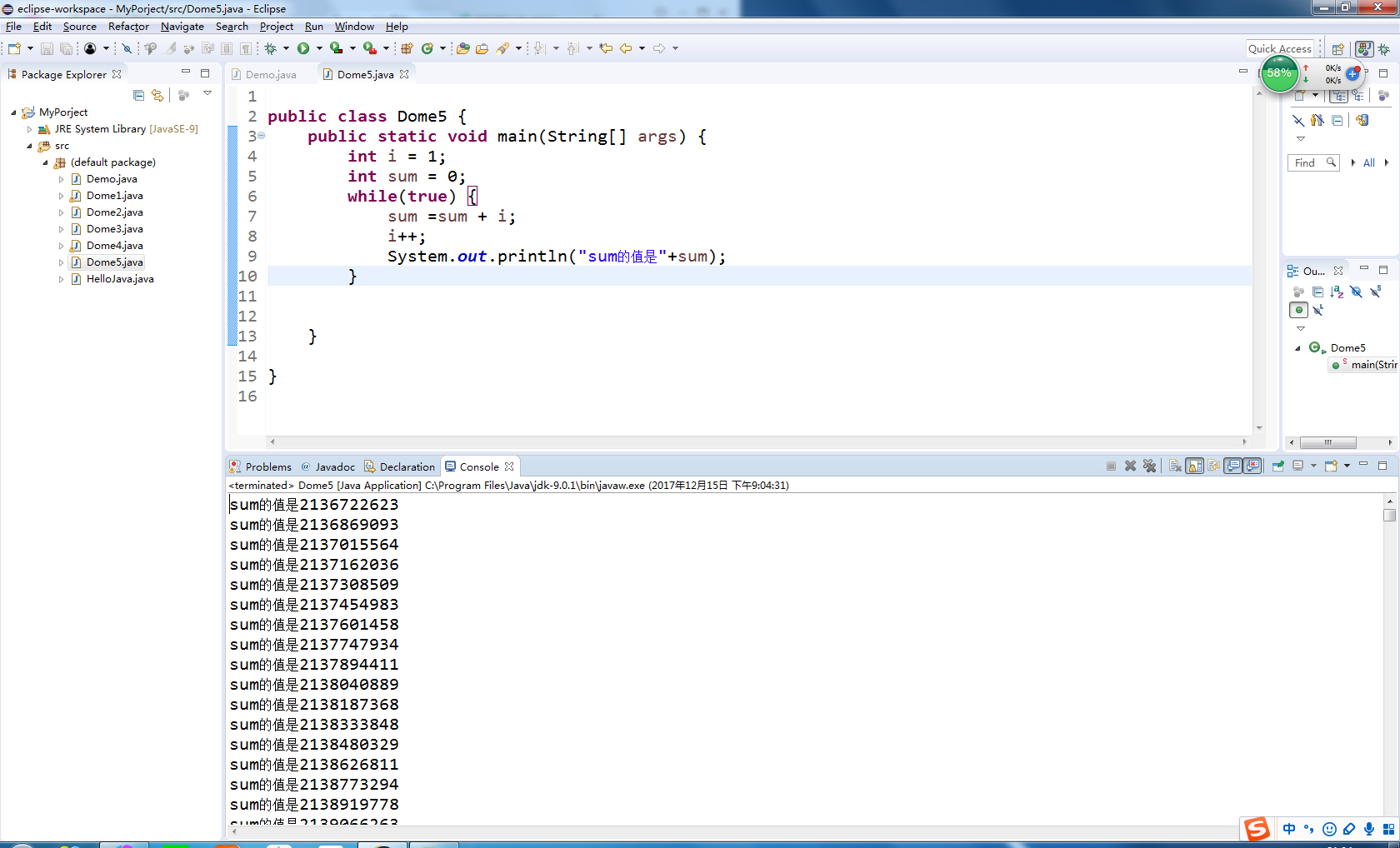Click the Outline horizontal scrollbar thumb
Image resolution: width=1400 pixels, height=848 pixels.
1327,442
